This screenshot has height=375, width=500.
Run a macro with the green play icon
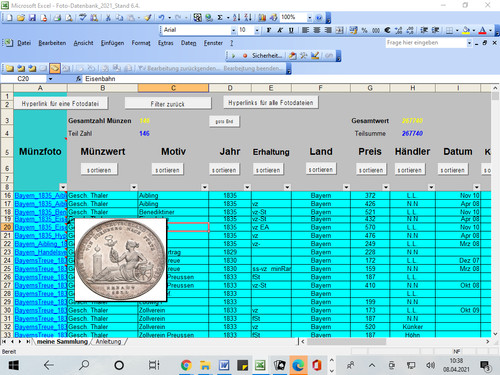click(x=233, y=56)
